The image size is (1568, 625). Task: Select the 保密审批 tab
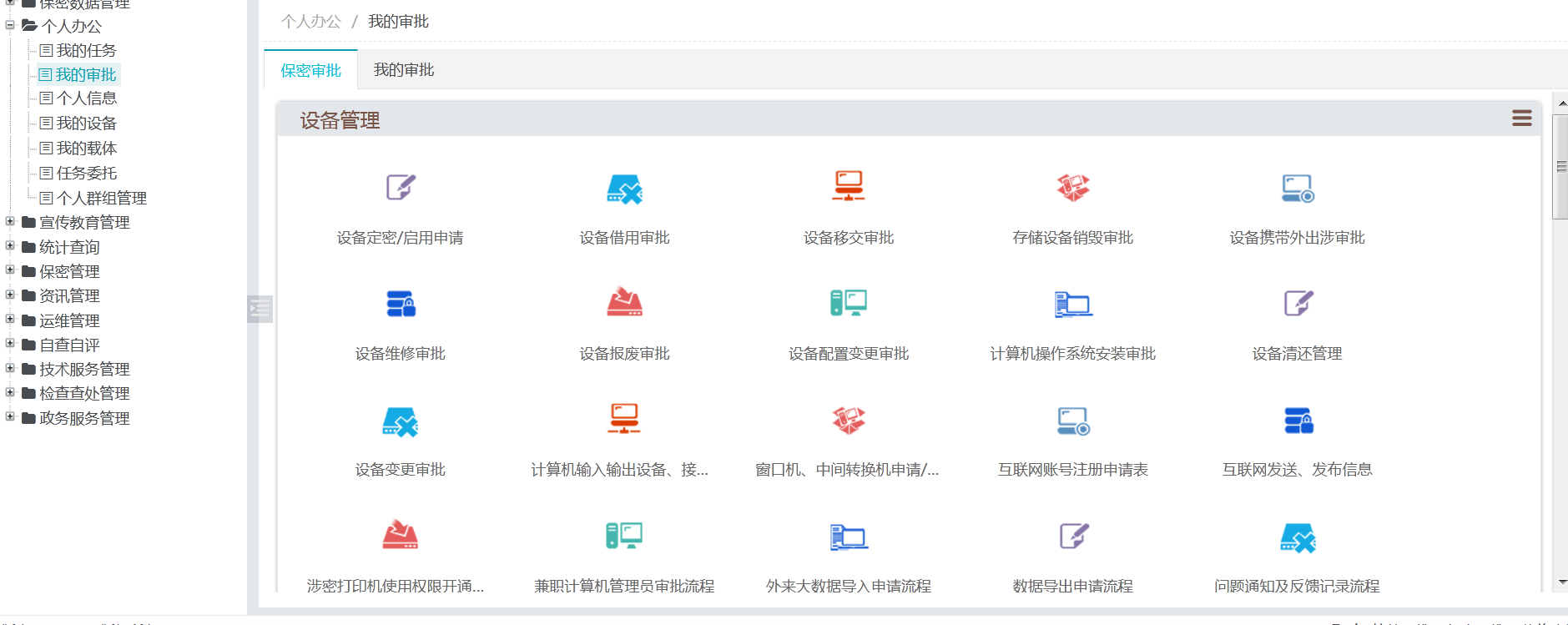(x=310, y=70)
